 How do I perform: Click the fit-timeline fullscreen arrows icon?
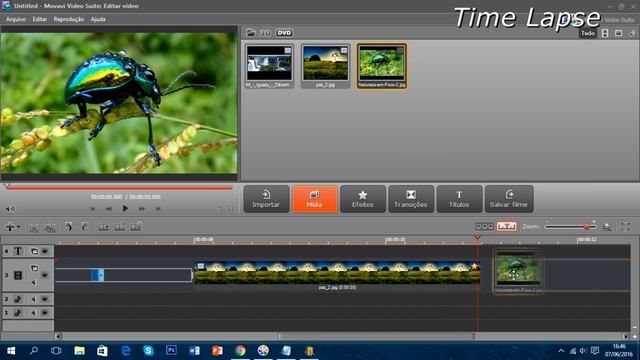[625, 227]
